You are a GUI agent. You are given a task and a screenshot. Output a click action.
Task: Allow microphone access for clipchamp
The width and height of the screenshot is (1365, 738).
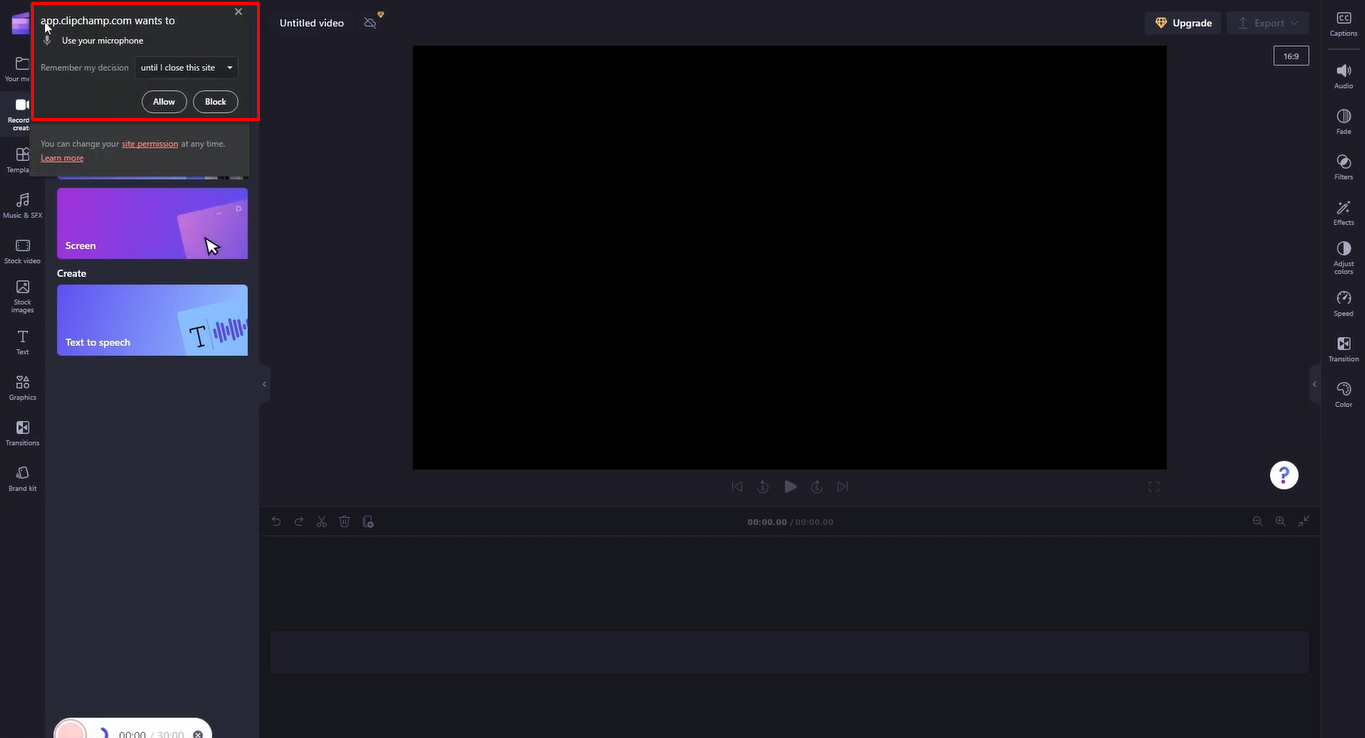pyautogui.click(x=163, y=101)
